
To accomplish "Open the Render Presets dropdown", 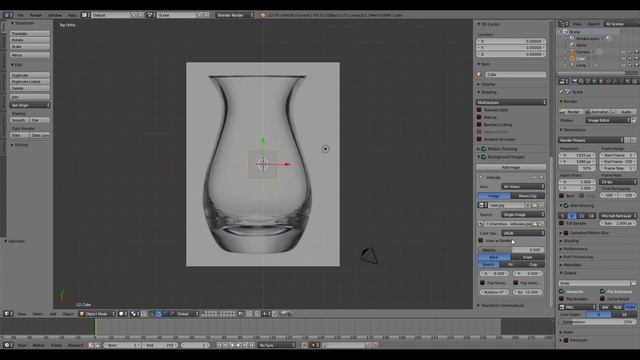I will pyautogui.click(x=591, y=140).
